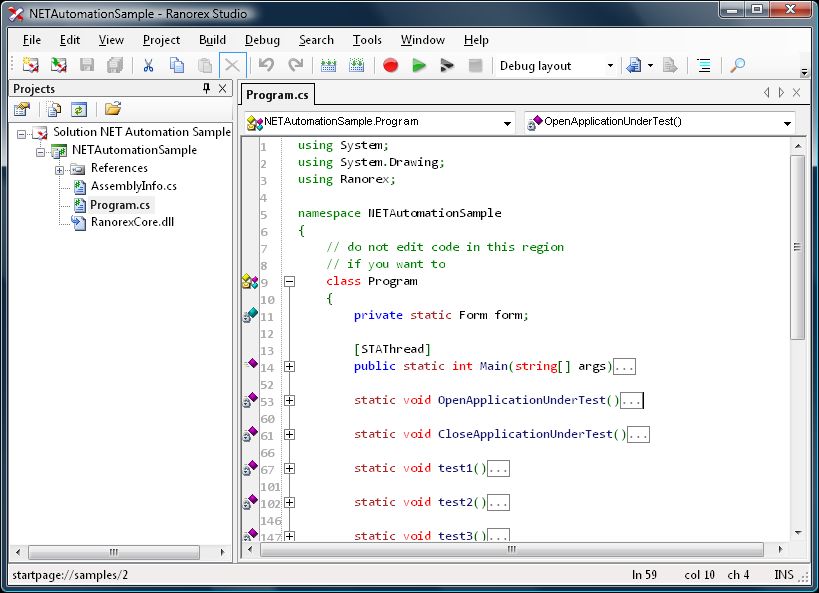Viewport: 819px width, 593px height.
Task: Click the New Solution toolbar icon
Action: click(31, 65)
